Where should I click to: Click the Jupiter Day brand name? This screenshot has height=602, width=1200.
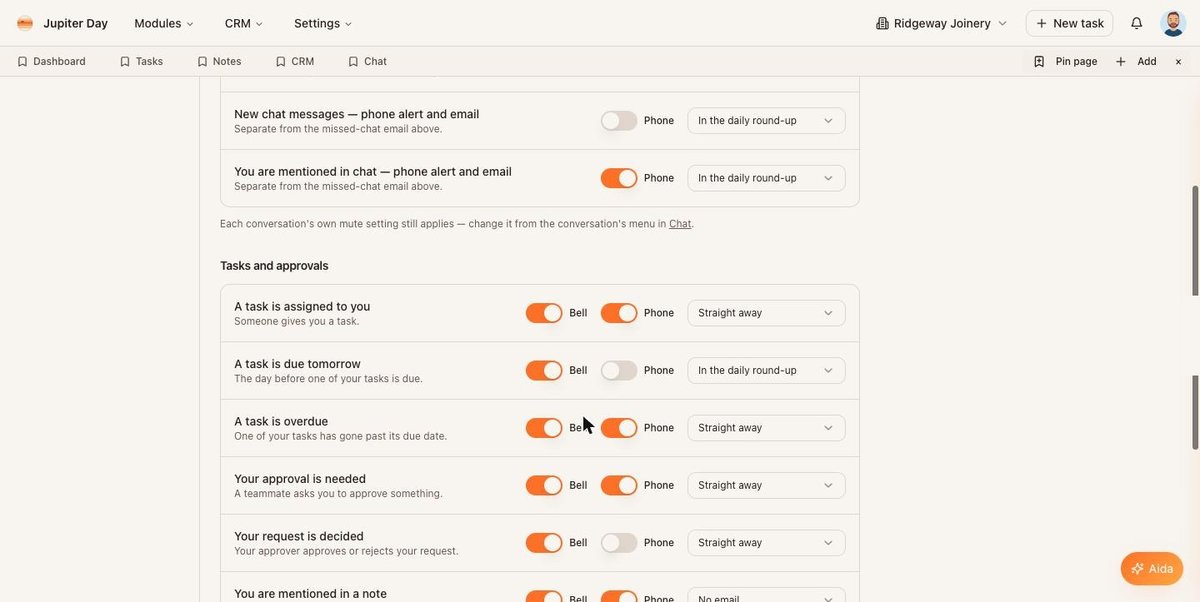[x=75, y=23]
